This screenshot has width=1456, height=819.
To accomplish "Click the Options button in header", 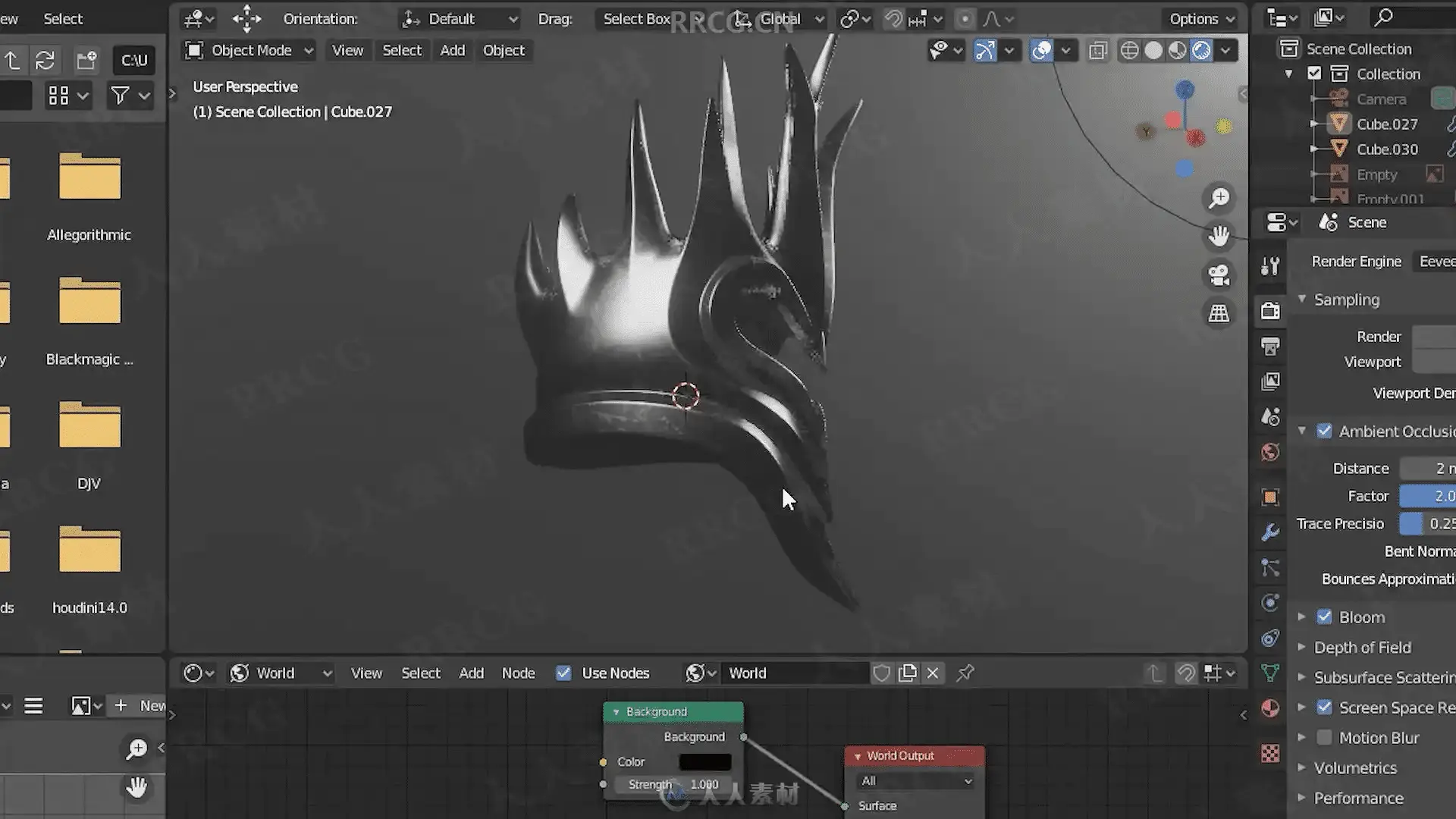I will coord(1201,19).
